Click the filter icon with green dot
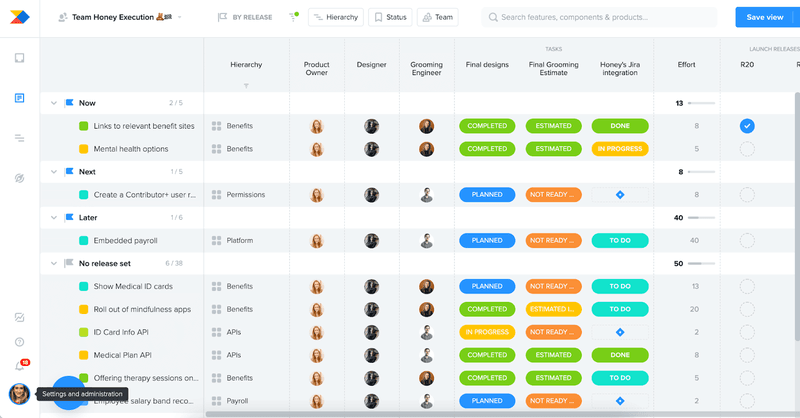 point(293,17)
